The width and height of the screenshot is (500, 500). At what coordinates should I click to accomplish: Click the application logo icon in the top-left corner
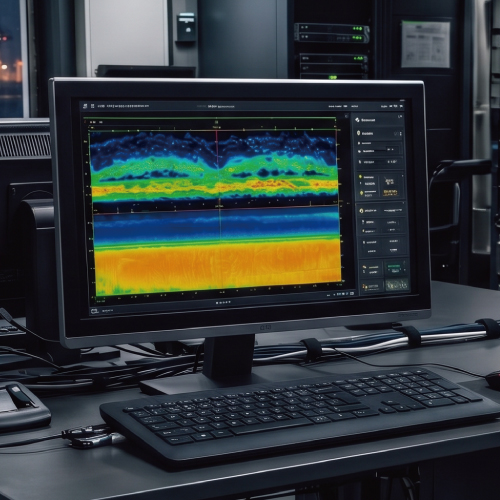(85, 106)
